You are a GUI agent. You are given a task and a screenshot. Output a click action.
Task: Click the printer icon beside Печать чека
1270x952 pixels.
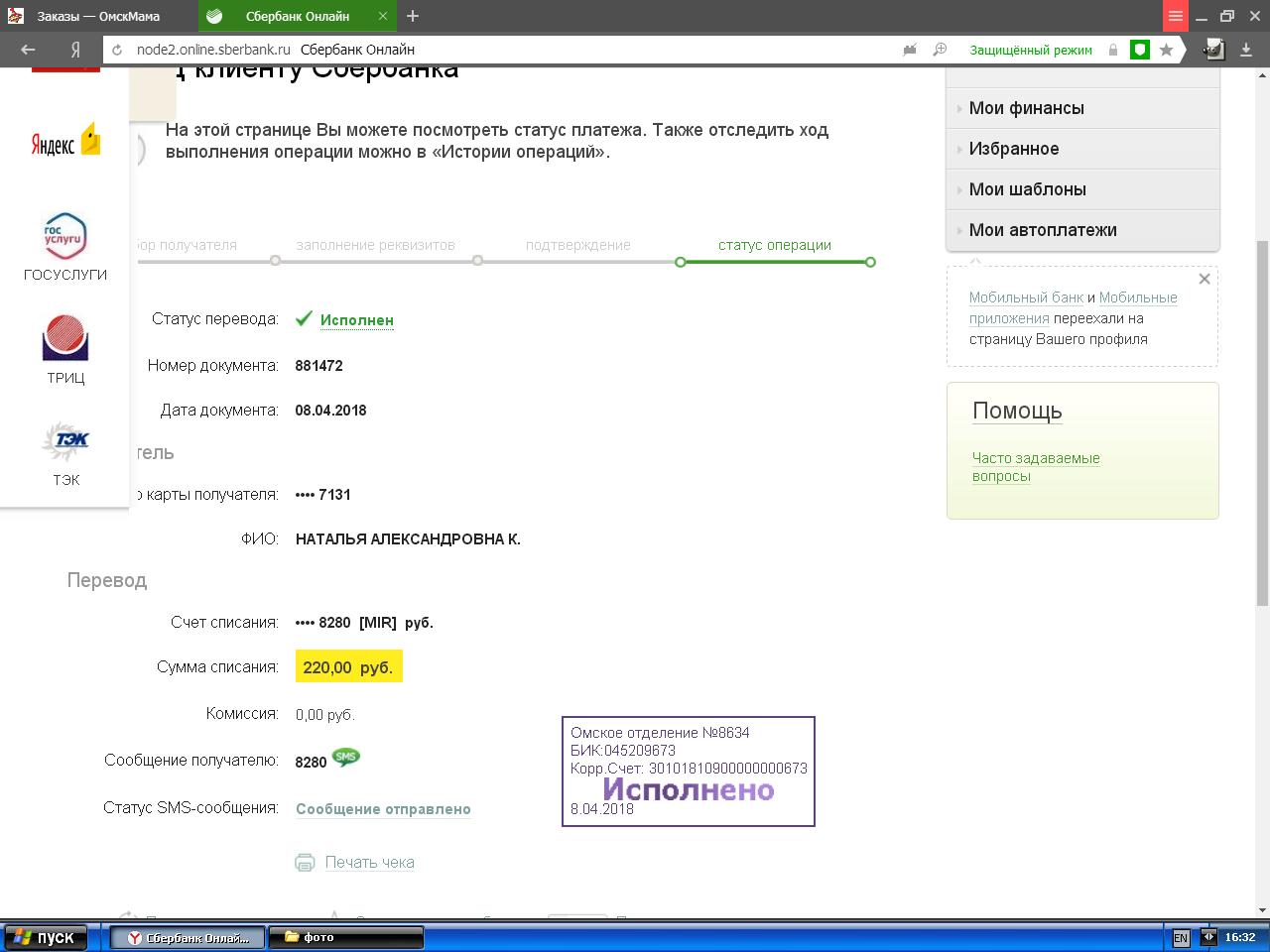point(305,863)
